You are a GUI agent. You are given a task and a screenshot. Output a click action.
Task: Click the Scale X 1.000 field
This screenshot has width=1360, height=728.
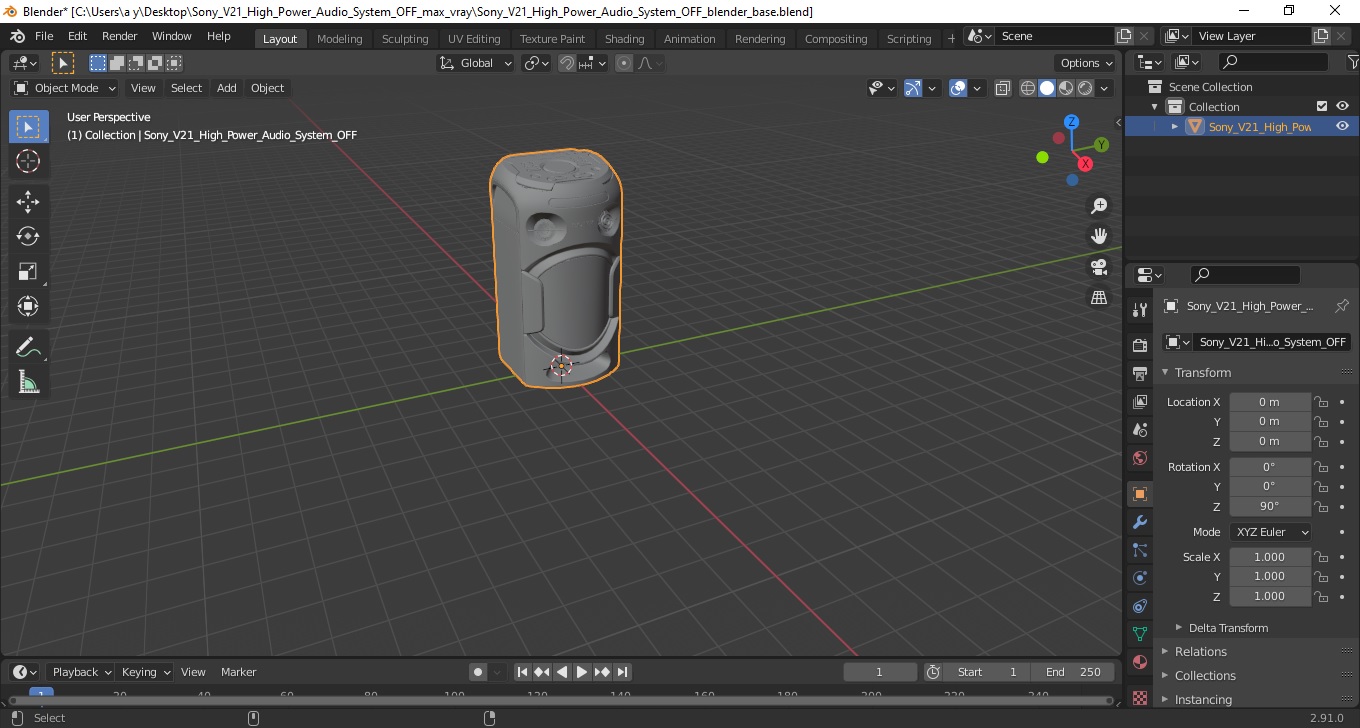pos(1269,557)
